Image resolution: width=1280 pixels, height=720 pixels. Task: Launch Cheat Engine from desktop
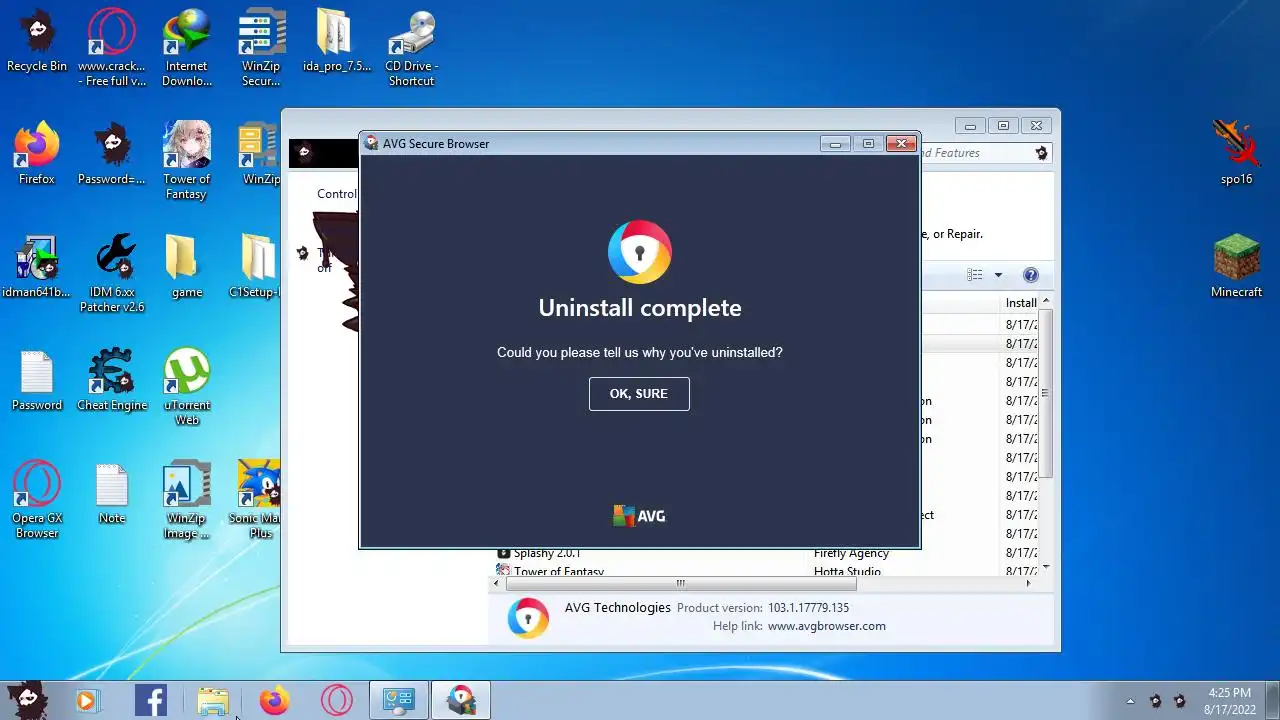(x=112, y=381)
